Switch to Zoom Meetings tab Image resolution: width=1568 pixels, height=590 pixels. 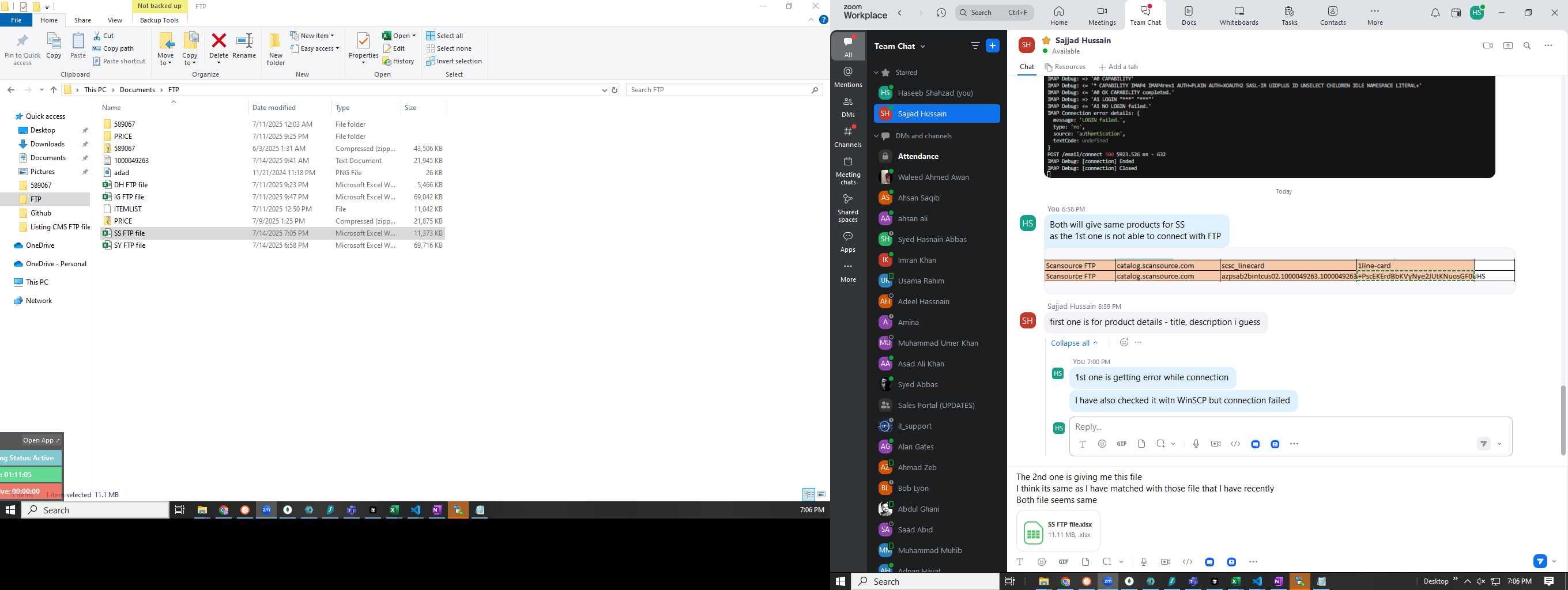pyautogui.click(x=1102, y=16)
